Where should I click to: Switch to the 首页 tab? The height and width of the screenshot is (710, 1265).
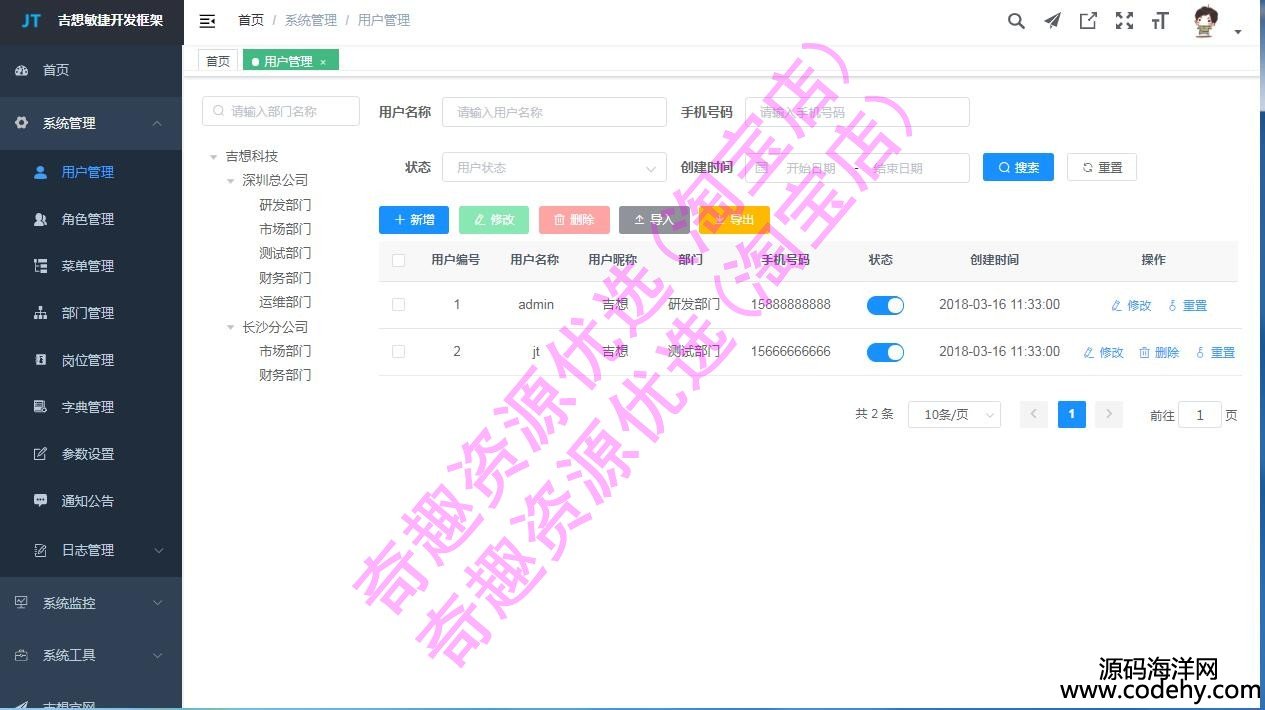pos(218,61)
